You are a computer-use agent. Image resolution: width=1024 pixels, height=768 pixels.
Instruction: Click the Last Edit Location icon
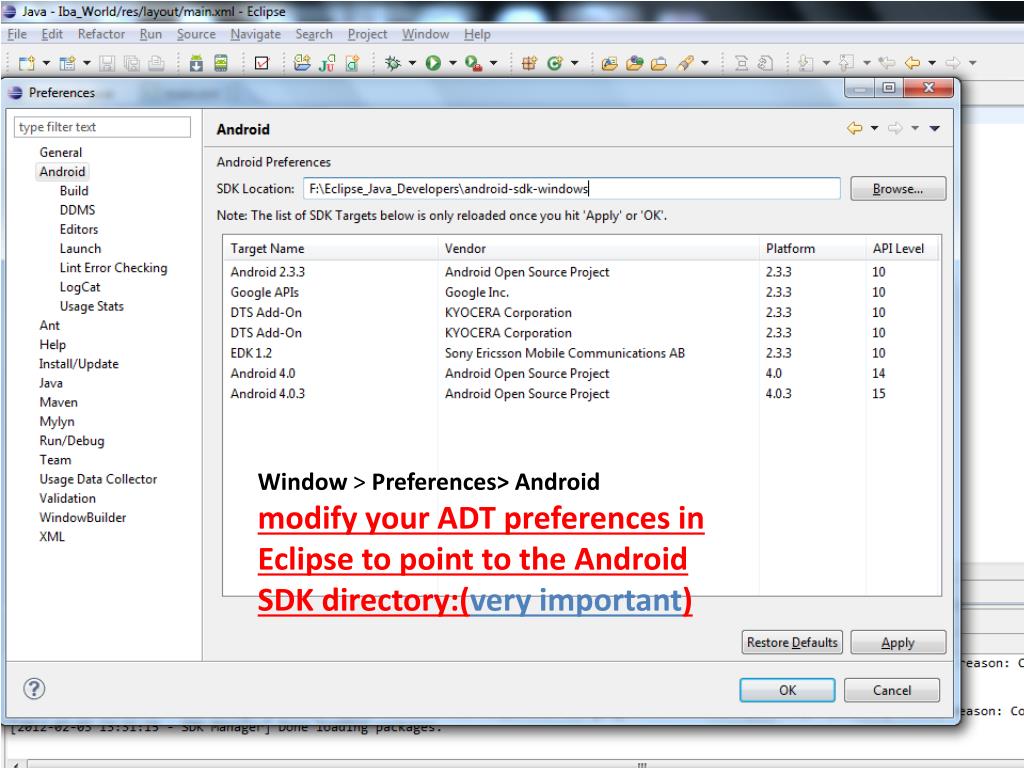(x=886, y=63)
